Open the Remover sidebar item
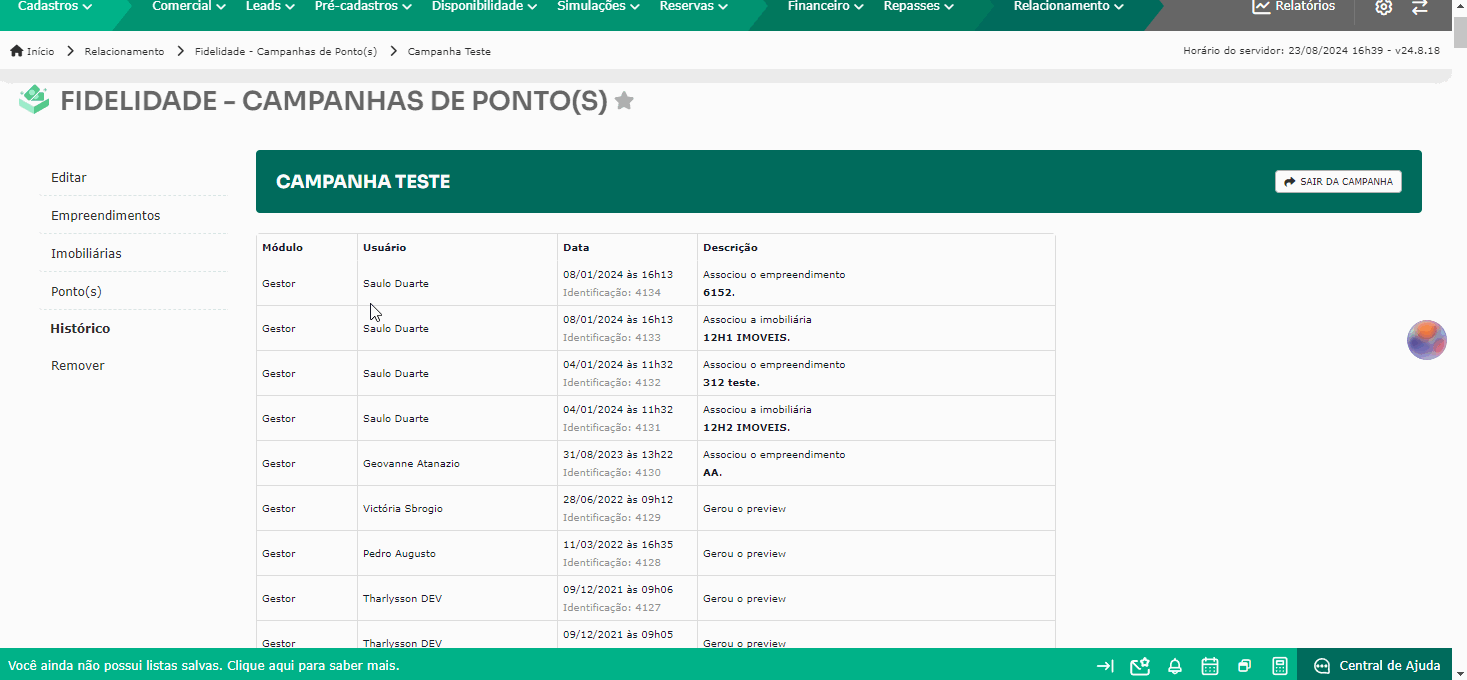Image resolution: width=1467 pixels, height=680 pixels. coord(78,366)
